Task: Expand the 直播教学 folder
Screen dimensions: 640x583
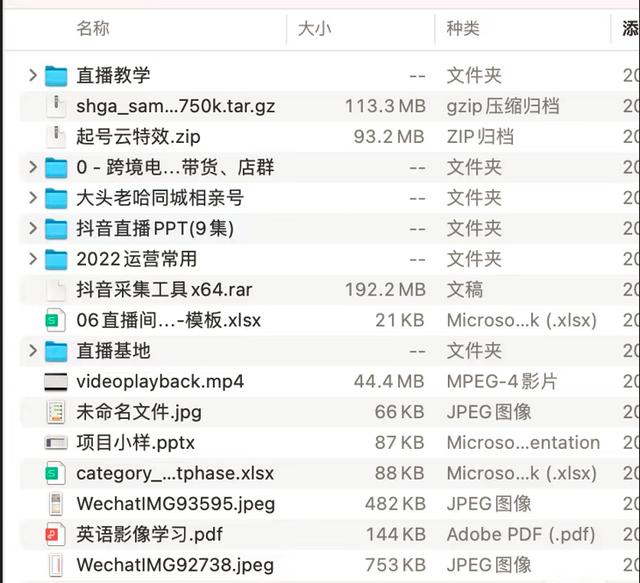Action: (33, 76)
